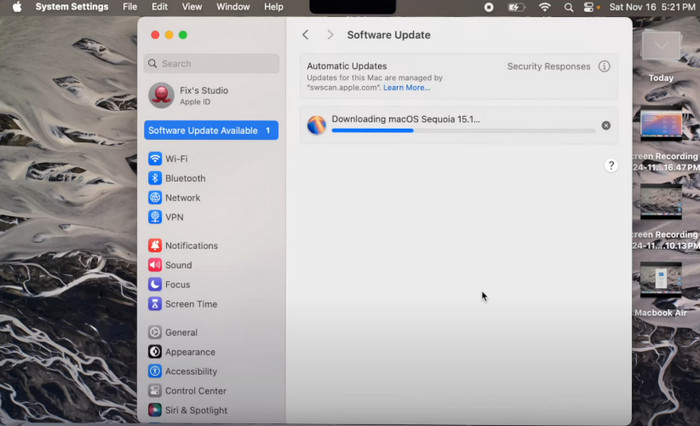The height and width of the screenshot is (426, 700).
Task: Open Wi-Fi status in menu bar
Action: [x=545, y=7]
